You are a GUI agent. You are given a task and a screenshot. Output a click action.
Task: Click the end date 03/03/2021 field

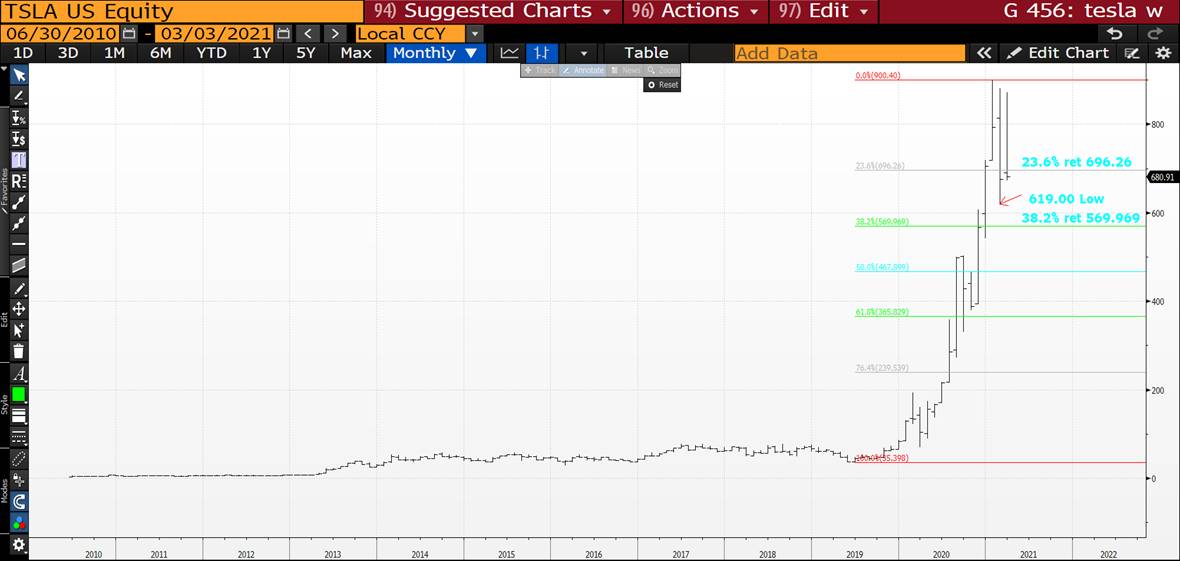click(214, 34)
